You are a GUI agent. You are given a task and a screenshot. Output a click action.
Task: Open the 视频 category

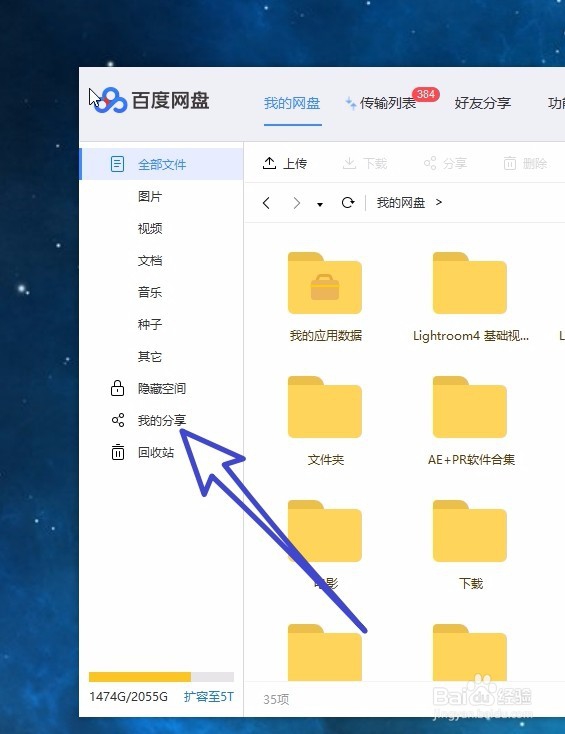[x=150, y=228]
